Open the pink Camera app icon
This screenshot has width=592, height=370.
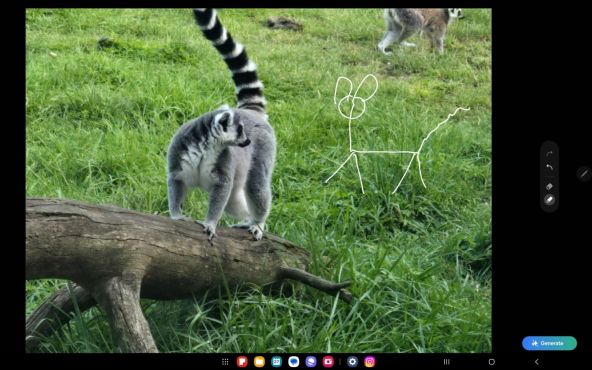pos(328,362)
